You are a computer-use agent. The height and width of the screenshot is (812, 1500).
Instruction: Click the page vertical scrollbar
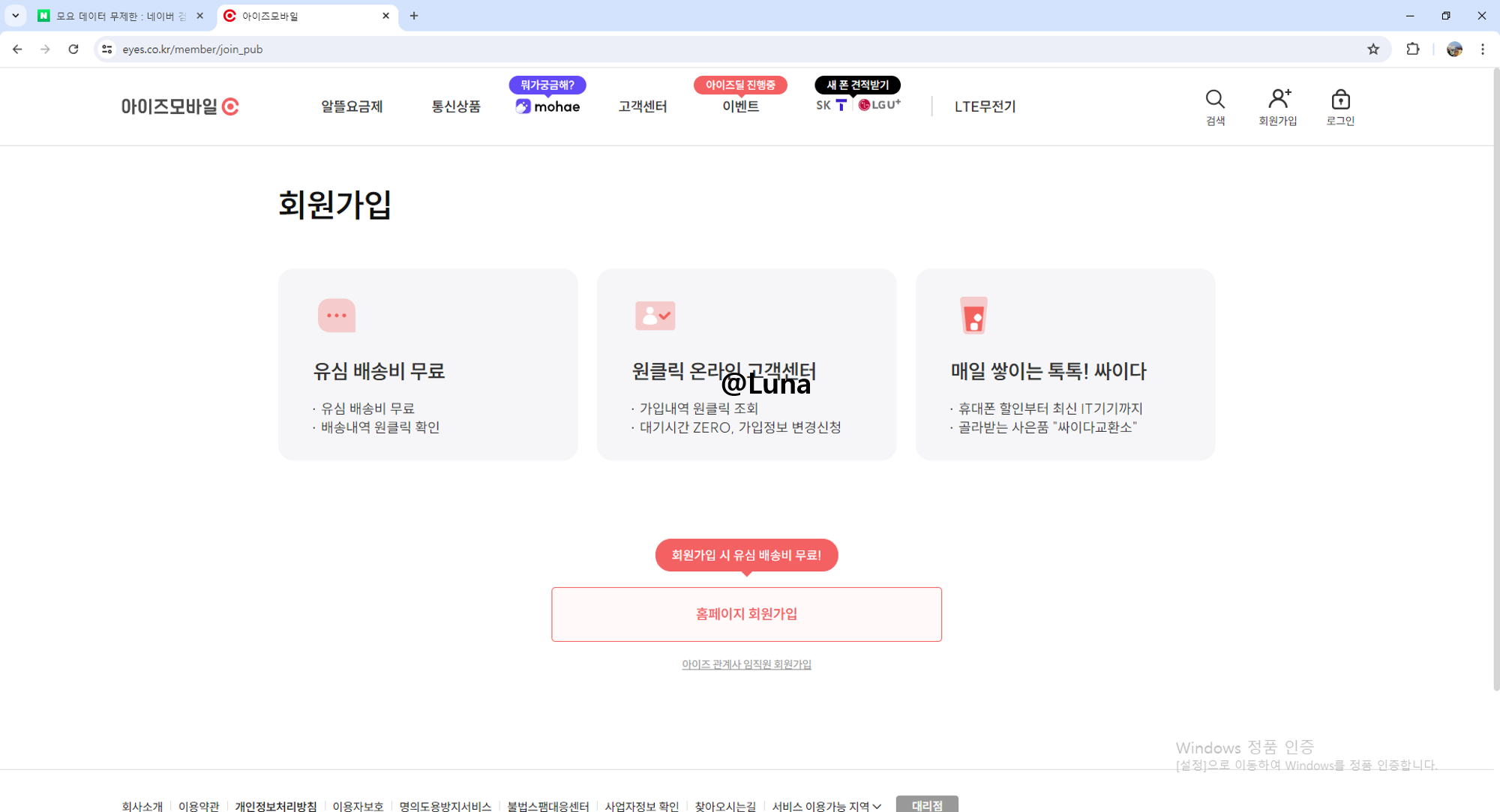coord(1495,380)
